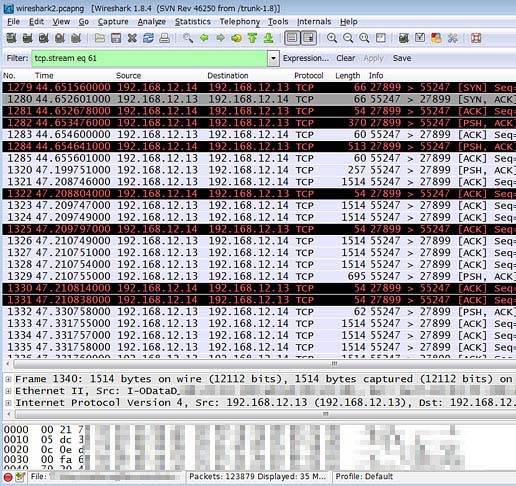Zoom out of packet text
516x486 pixels.
click(348, 38)
